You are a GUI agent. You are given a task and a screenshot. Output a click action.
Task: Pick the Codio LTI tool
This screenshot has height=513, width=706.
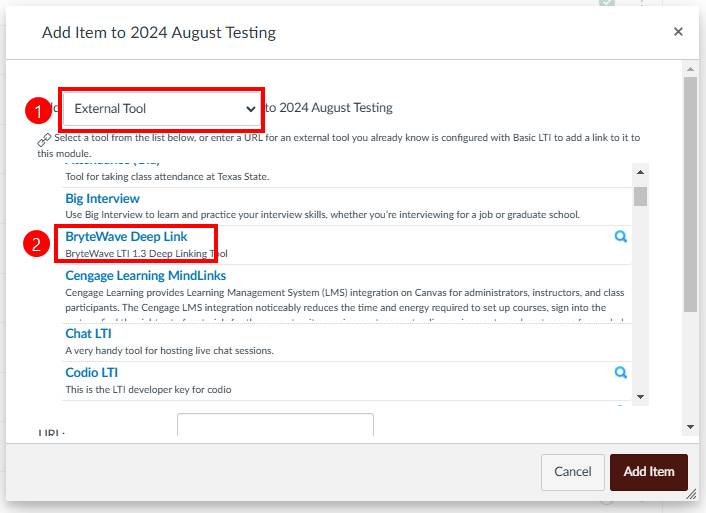(x=92, y=373)
